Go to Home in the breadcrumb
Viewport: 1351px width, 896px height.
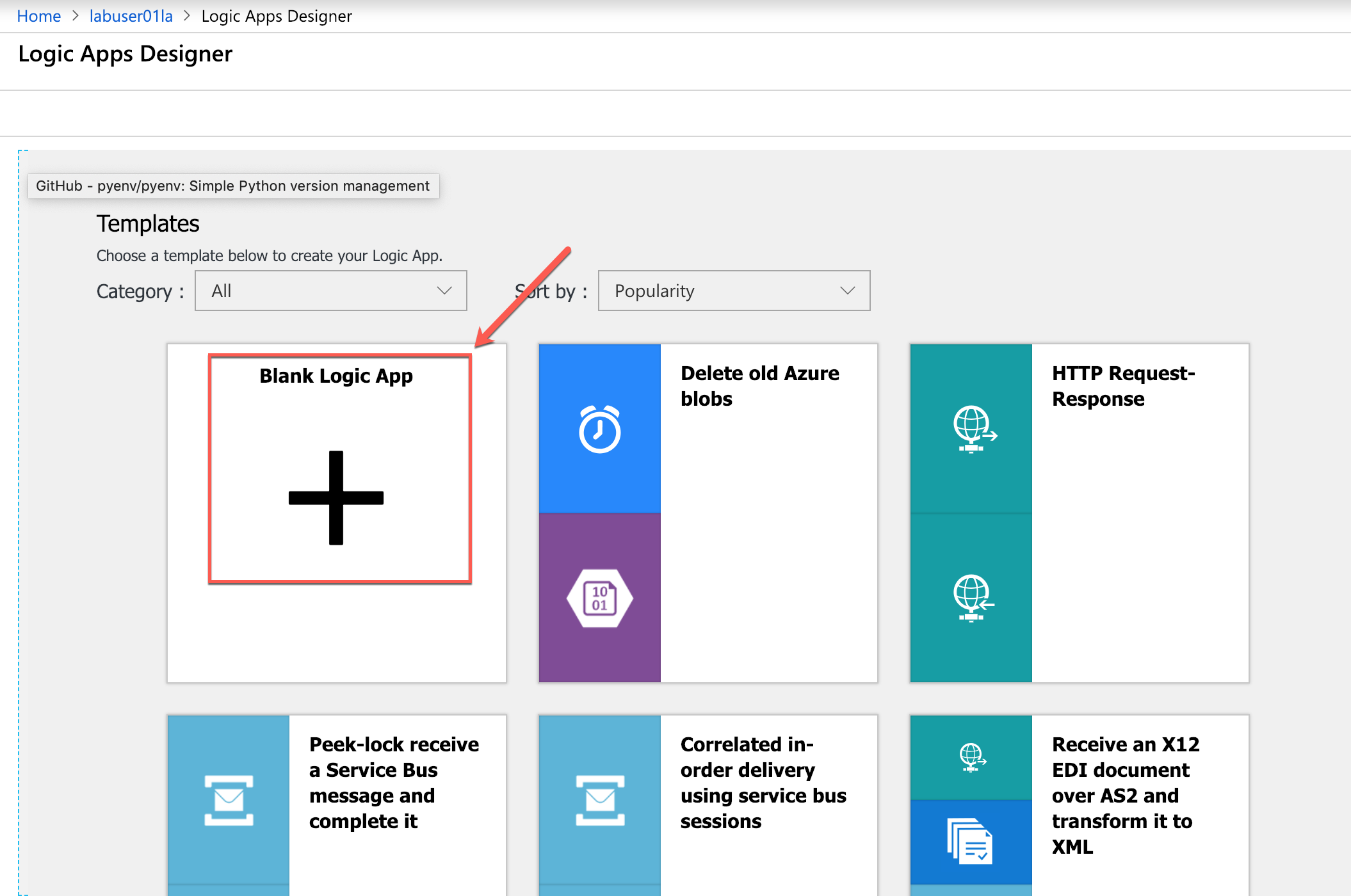(x=38, y=16)
